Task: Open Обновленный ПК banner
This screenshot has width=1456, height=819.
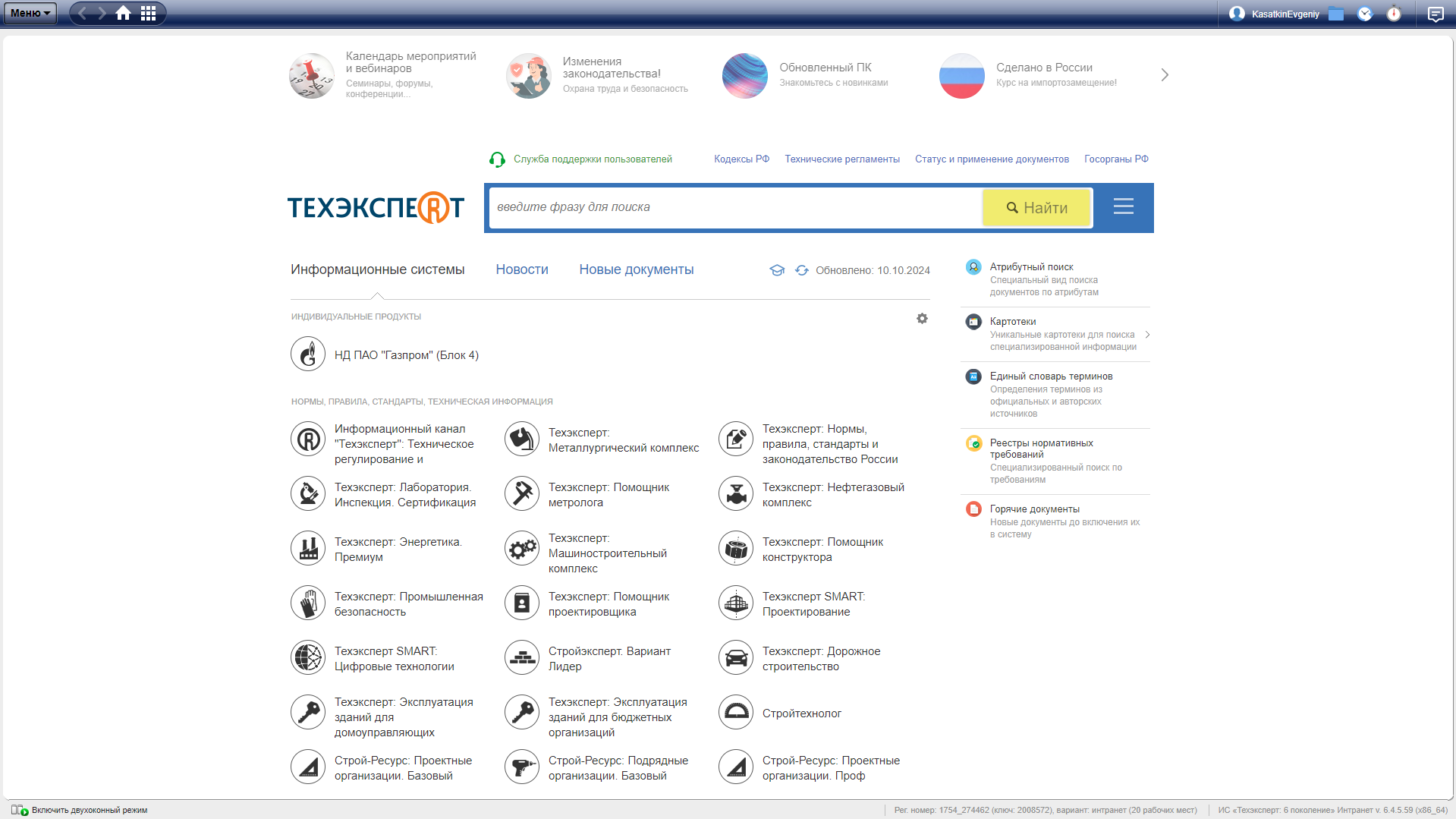Action: (806, 75)
